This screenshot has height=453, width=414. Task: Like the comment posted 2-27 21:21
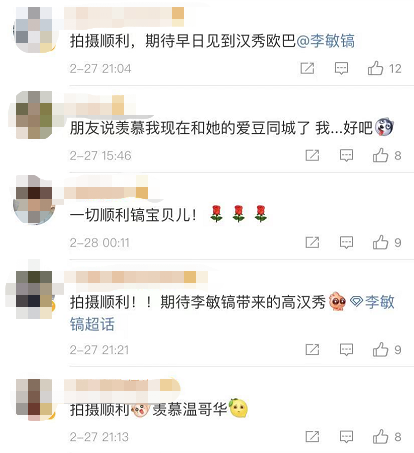pos(381,349)
